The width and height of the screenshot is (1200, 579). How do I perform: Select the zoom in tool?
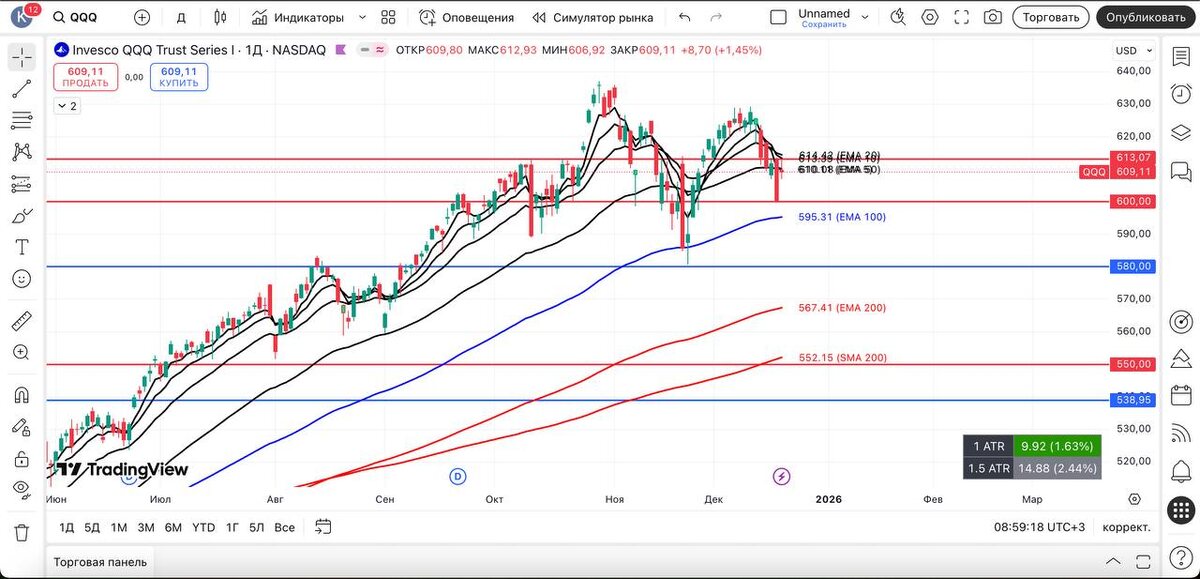tap(21, 352)
